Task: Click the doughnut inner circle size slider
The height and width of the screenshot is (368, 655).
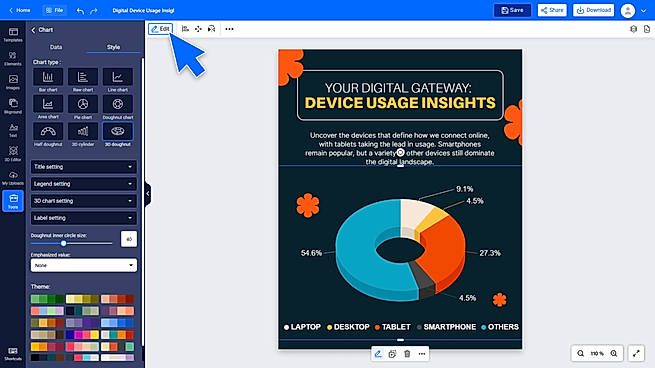Action: click(x=71, y=243)
